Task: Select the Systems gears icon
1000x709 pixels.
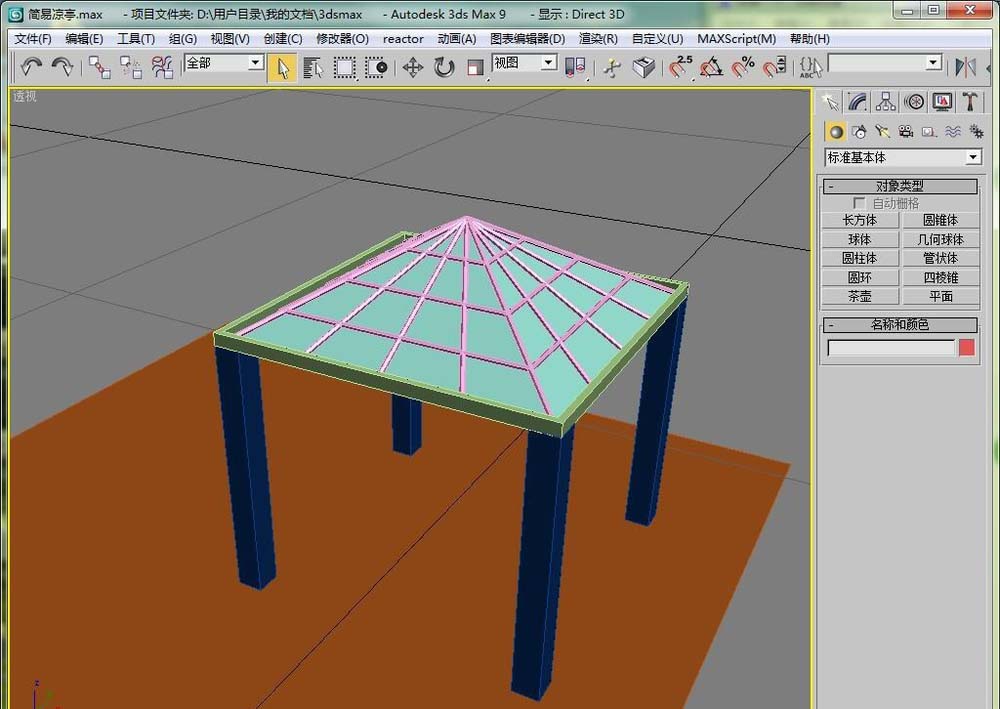Action: tap(976, 132)
